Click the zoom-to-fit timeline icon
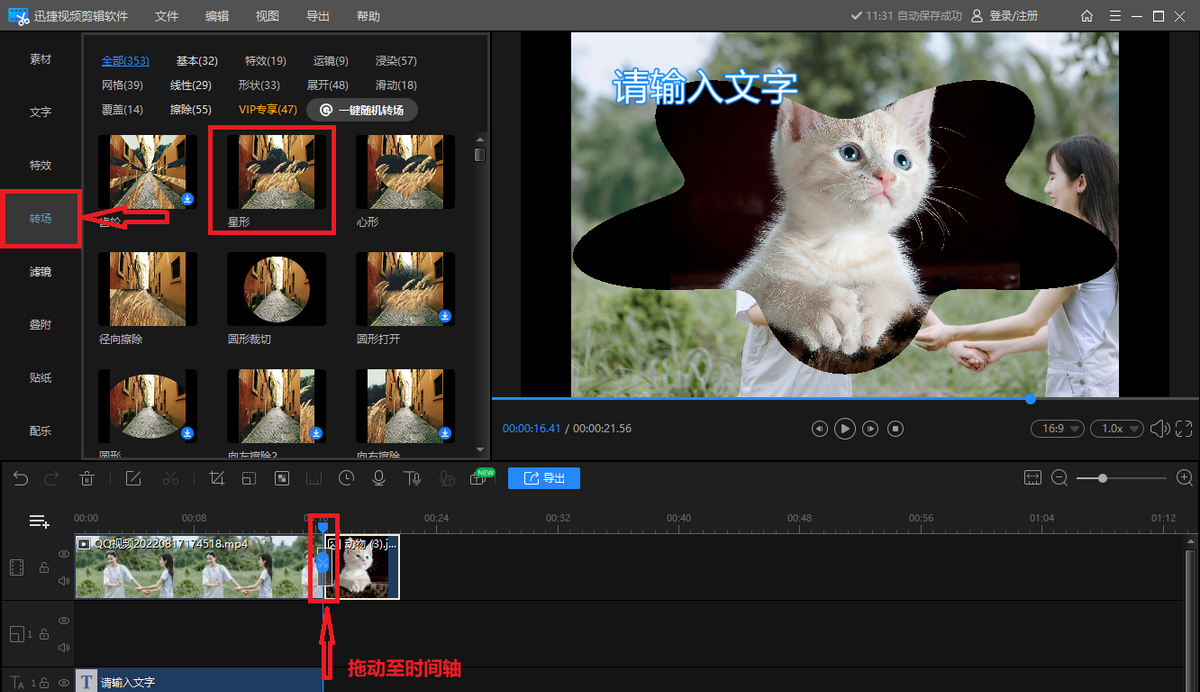This screenshot has width=1200, height=692. [x=1033, y=479]
